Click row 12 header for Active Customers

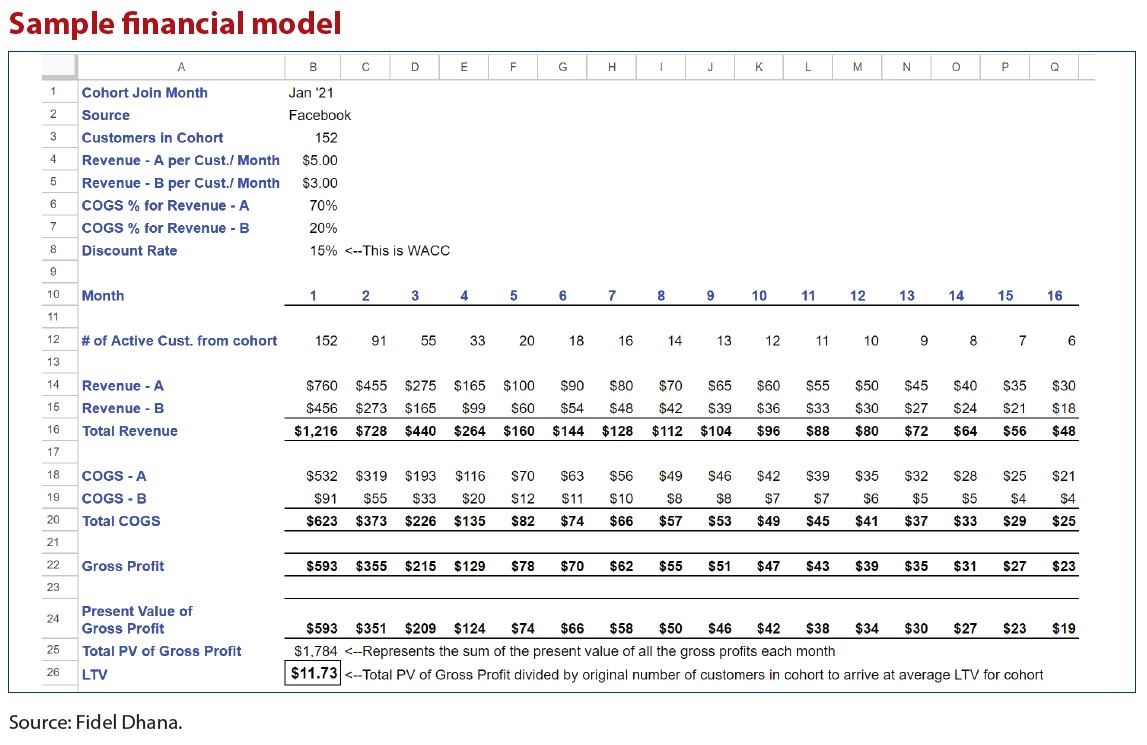pos(52,340)
